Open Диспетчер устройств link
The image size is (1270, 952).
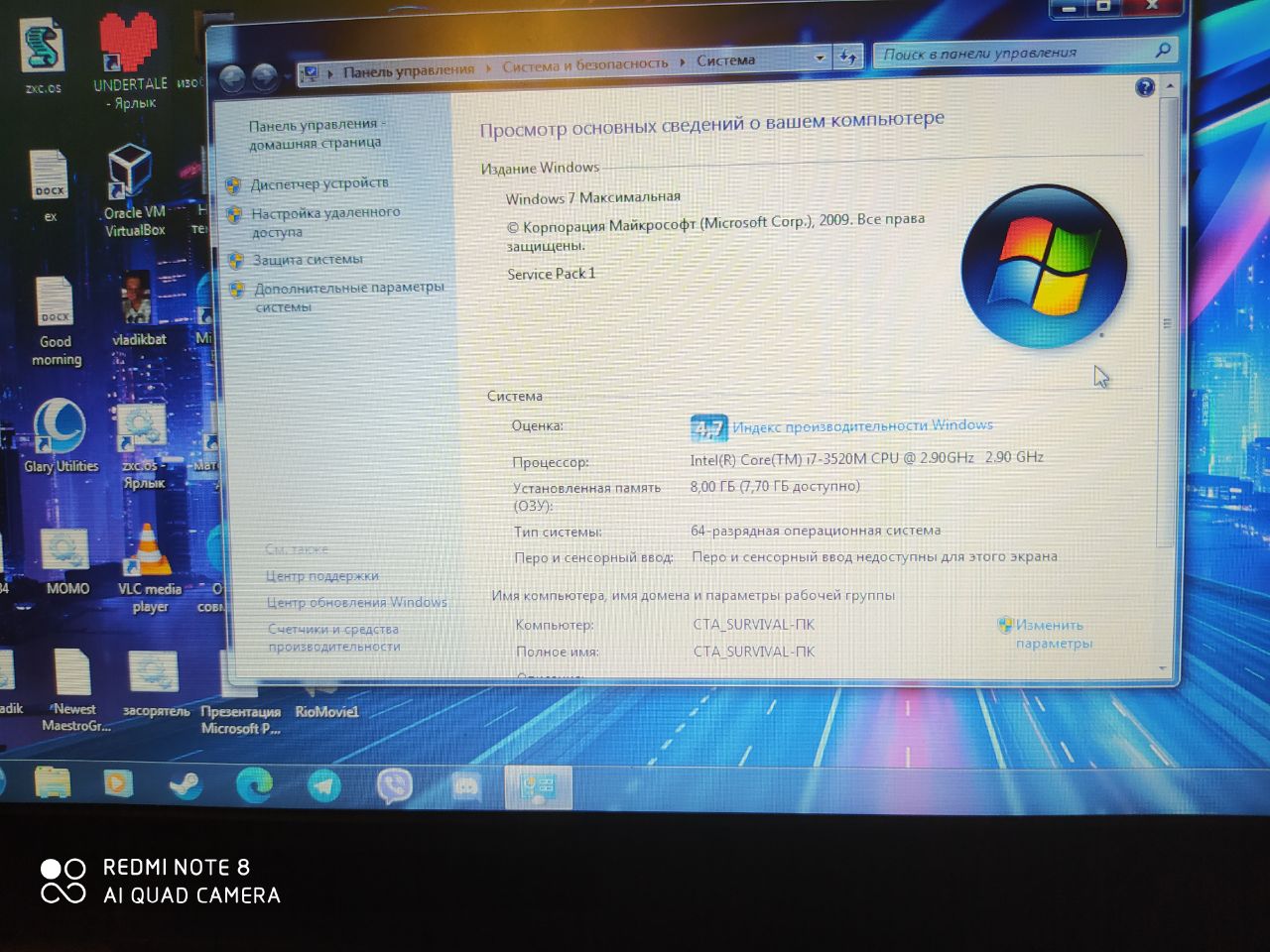(319, 183)
